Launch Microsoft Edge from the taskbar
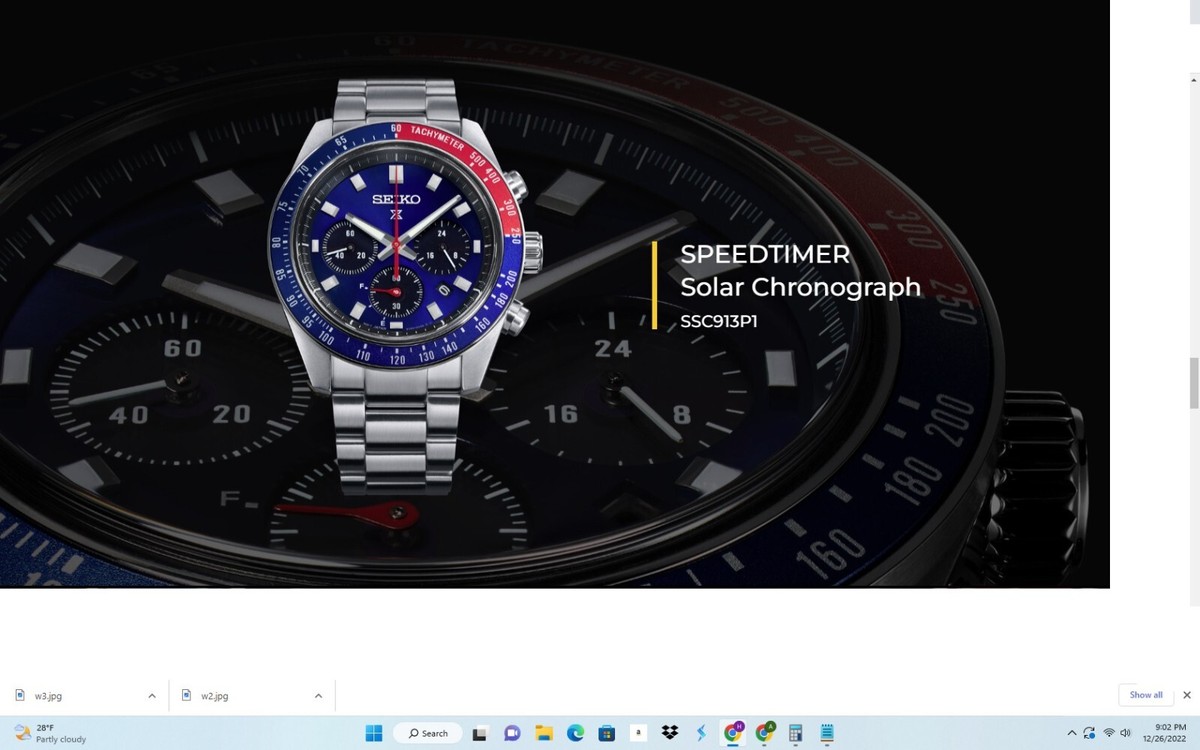This screenshot has width=1200, height=750. click(x=575, y=733)
